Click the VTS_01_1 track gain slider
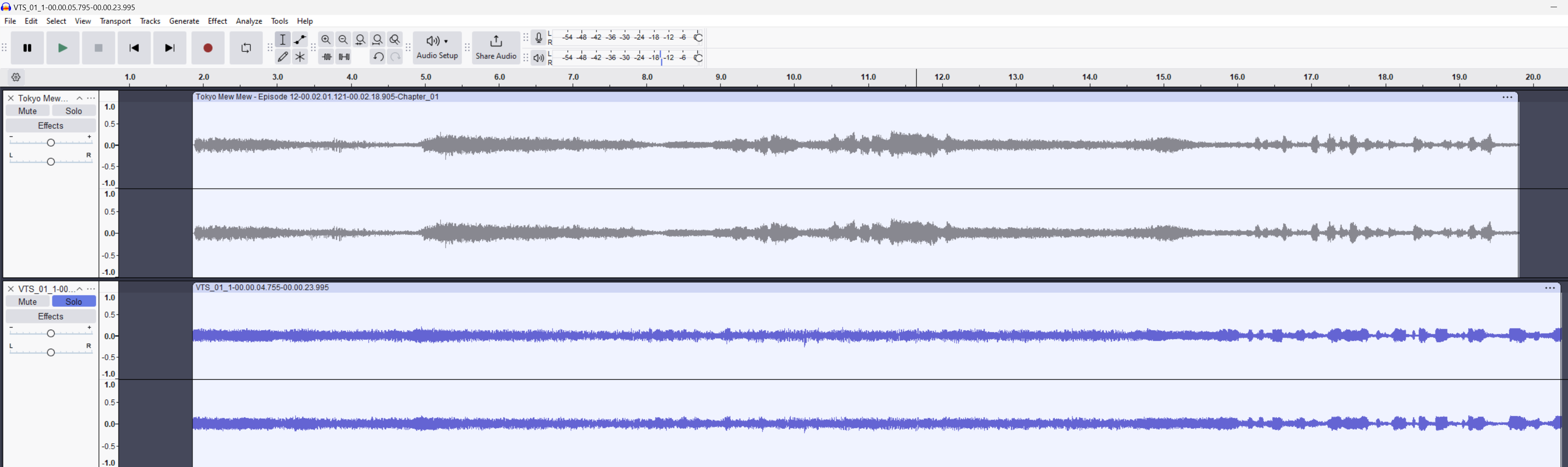Viewport: 1568px width, 467px height. [51, 333]
